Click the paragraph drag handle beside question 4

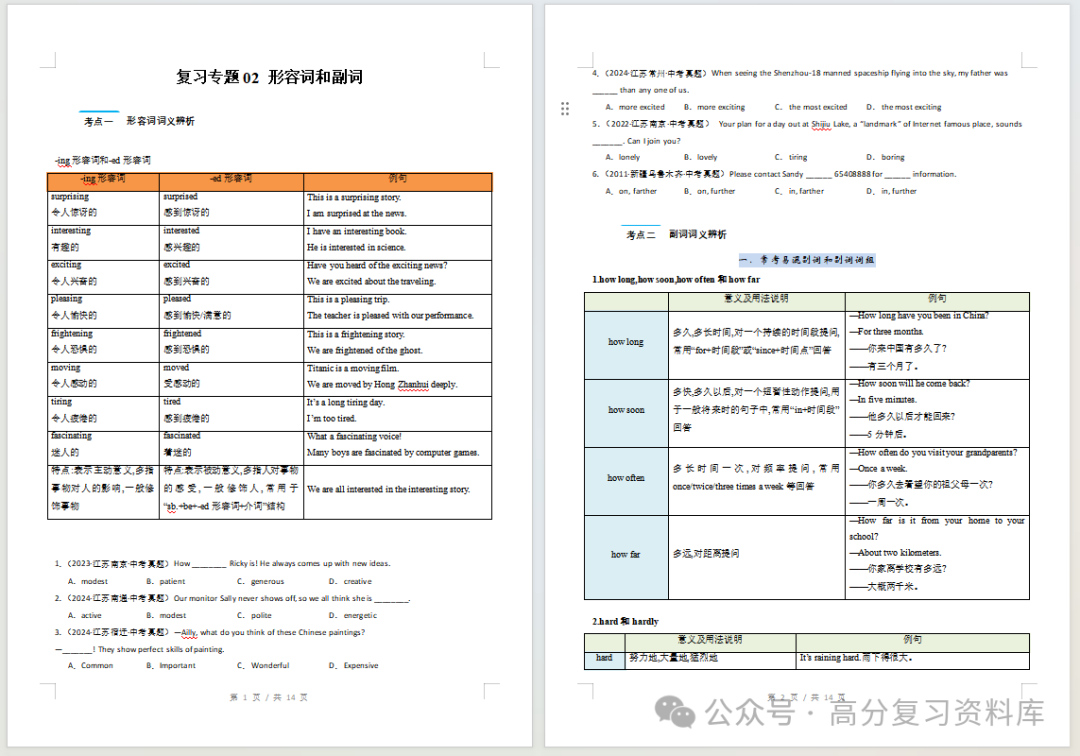565,108
